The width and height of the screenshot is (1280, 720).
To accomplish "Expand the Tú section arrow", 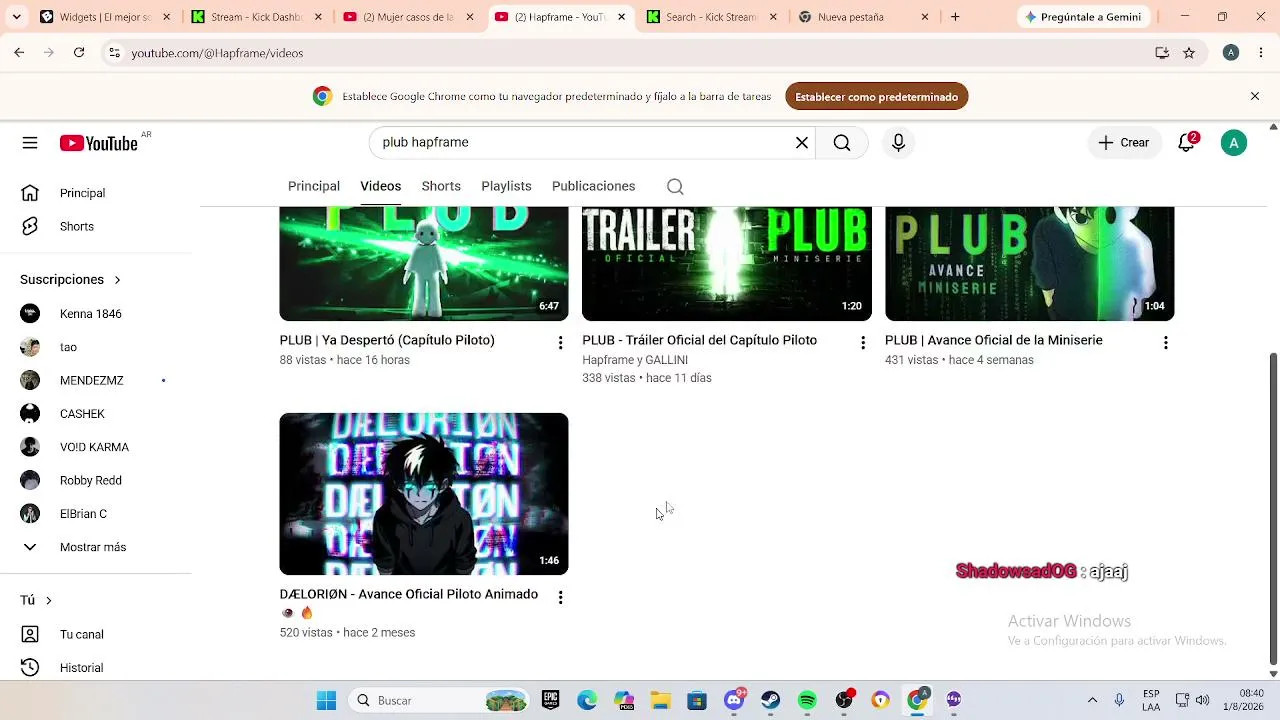I will (x=48, y=600).
